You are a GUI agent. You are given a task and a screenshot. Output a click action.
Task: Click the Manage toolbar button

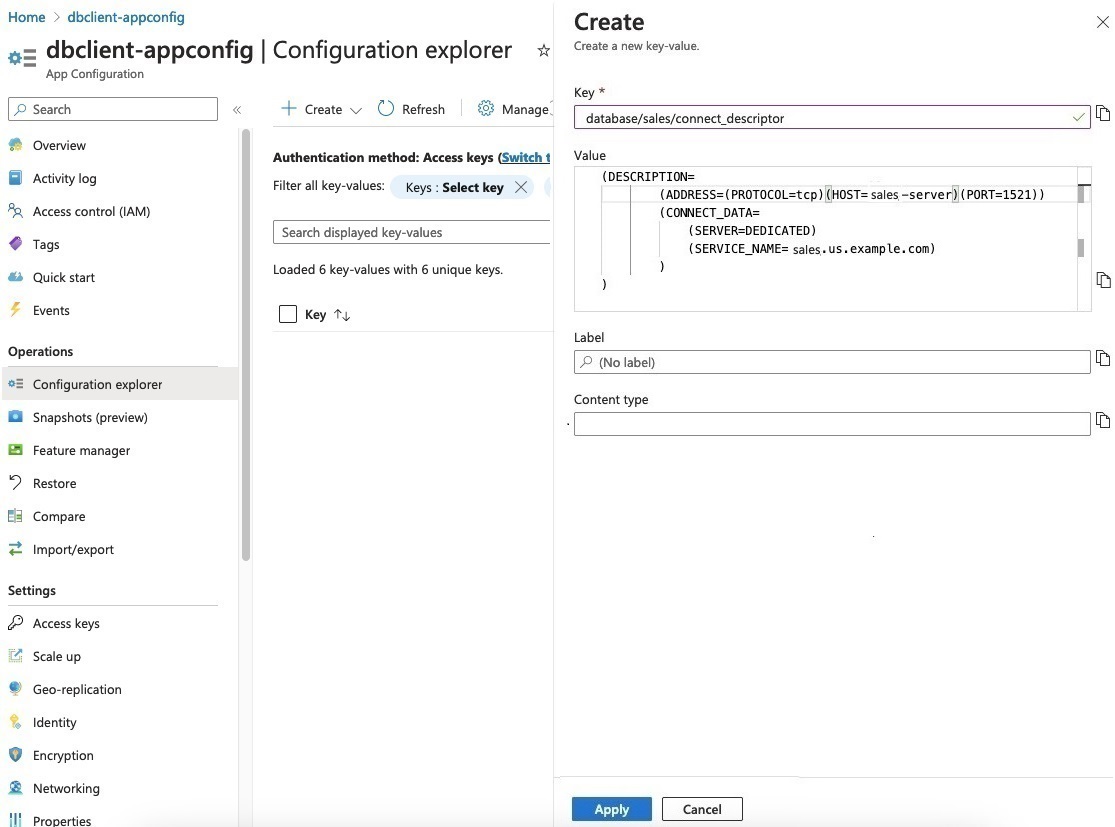pos(514,109)
